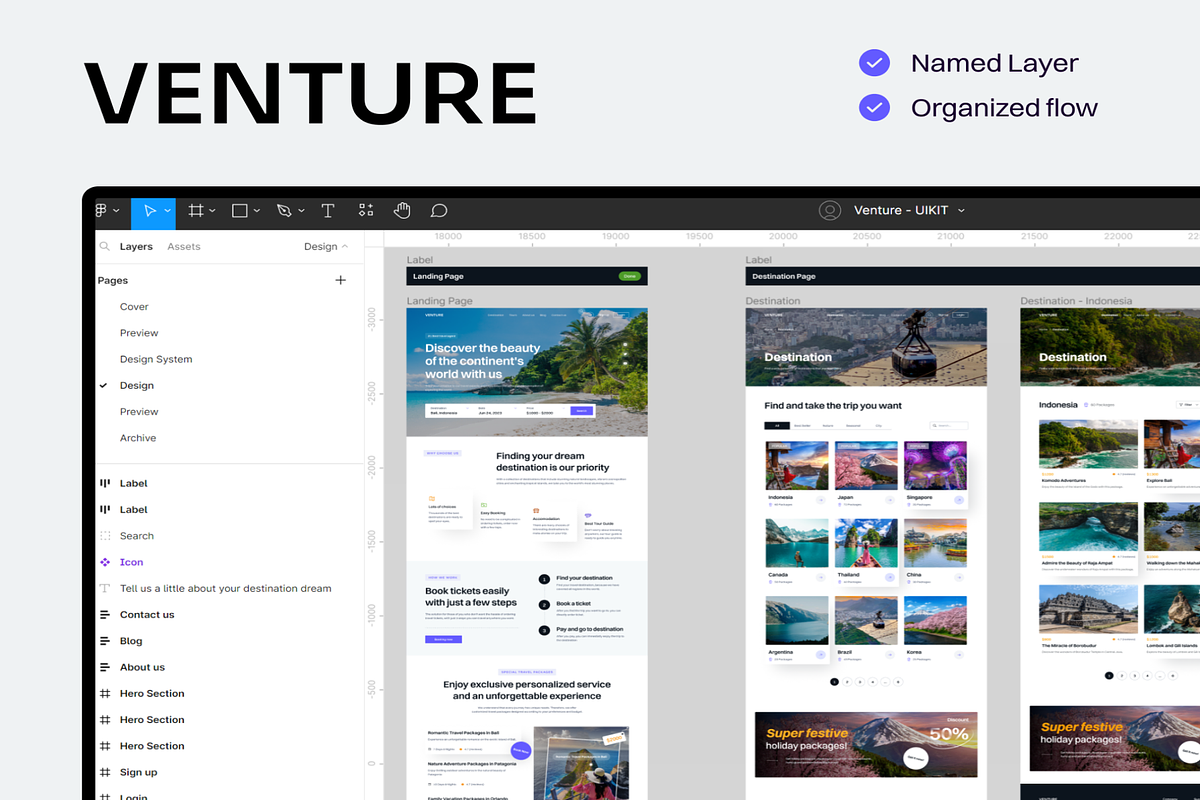The image size is (1200, 800).
Task: Open the Design System page
Action: [155, 359]
